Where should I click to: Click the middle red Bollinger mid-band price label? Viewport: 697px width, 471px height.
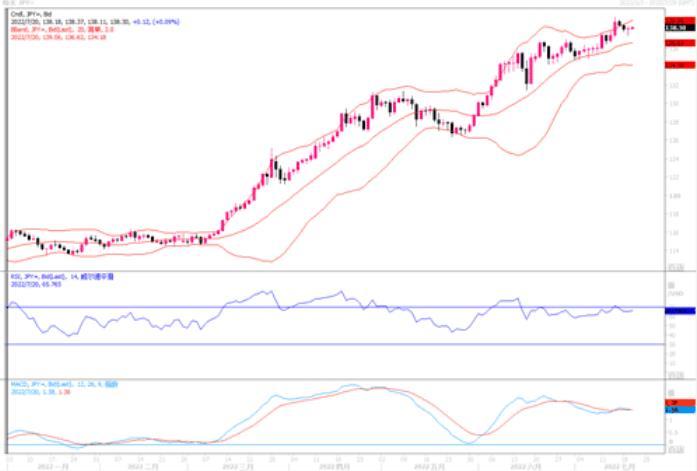coord(680,43)
